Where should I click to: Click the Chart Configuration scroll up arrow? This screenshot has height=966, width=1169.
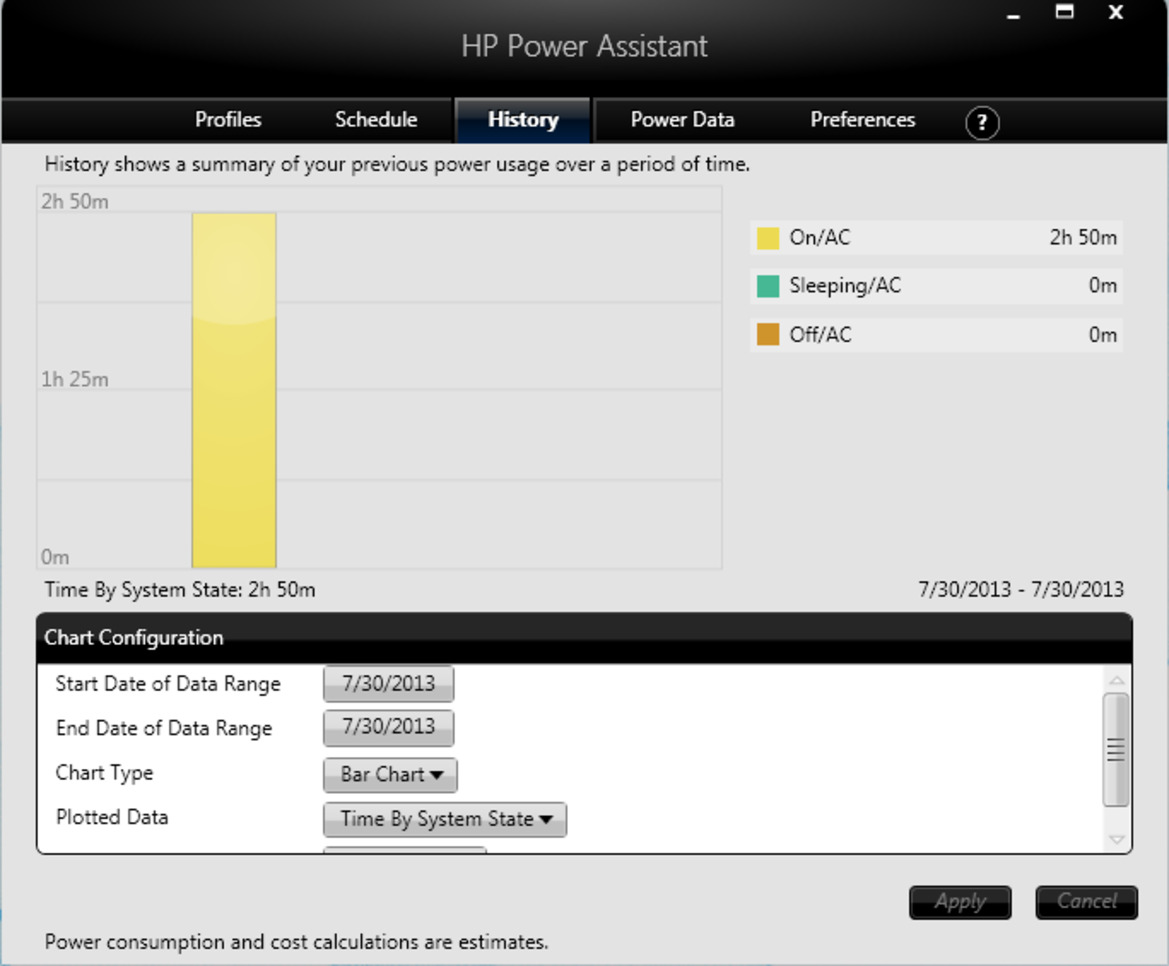click(1116, 681)
